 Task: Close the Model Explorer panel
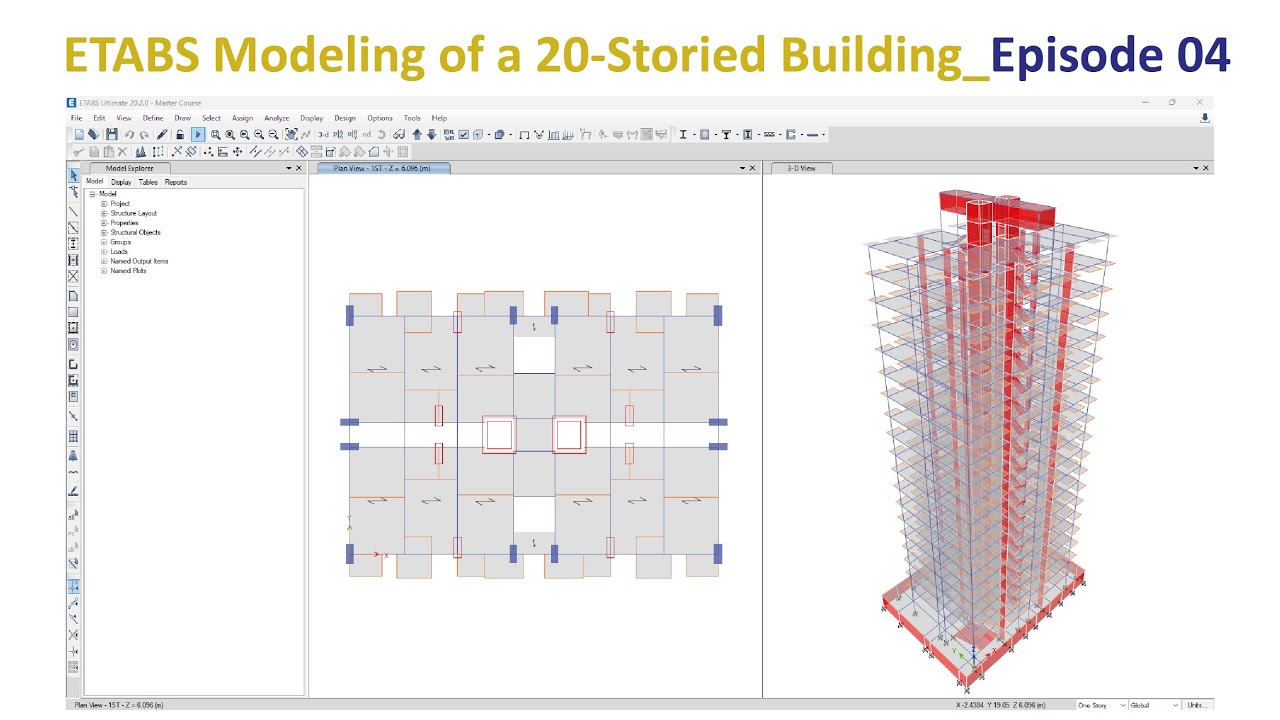pos(299,168)
